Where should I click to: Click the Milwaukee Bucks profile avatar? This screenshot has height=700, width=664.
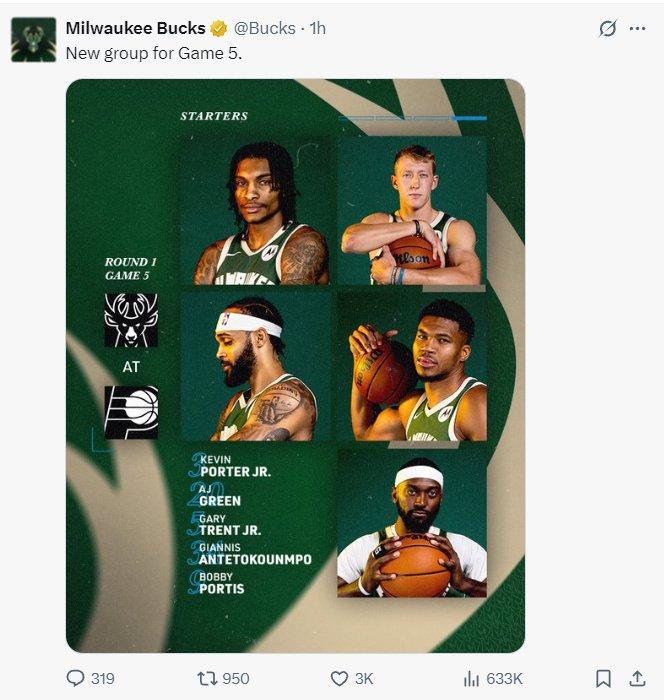point(33,40)
